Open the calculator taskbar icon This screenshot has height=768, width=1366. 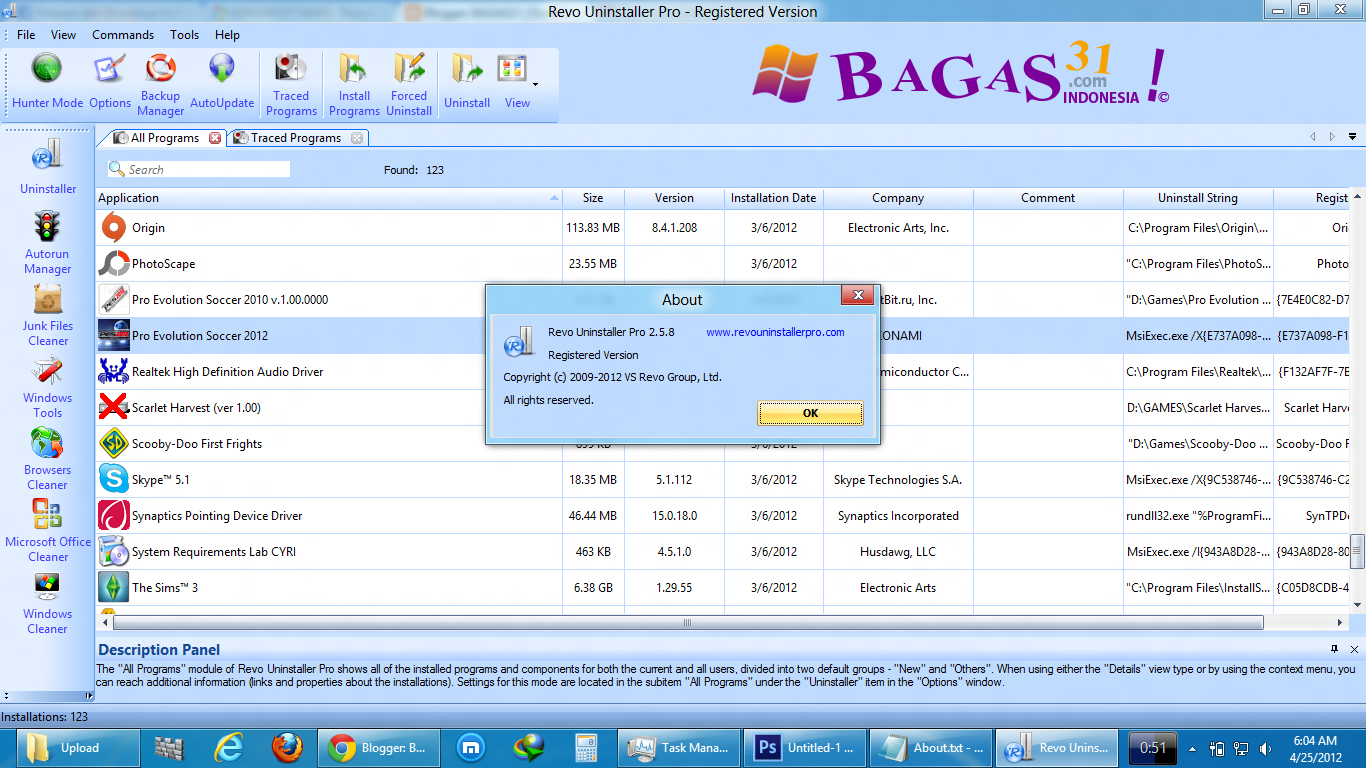point(586,748)
